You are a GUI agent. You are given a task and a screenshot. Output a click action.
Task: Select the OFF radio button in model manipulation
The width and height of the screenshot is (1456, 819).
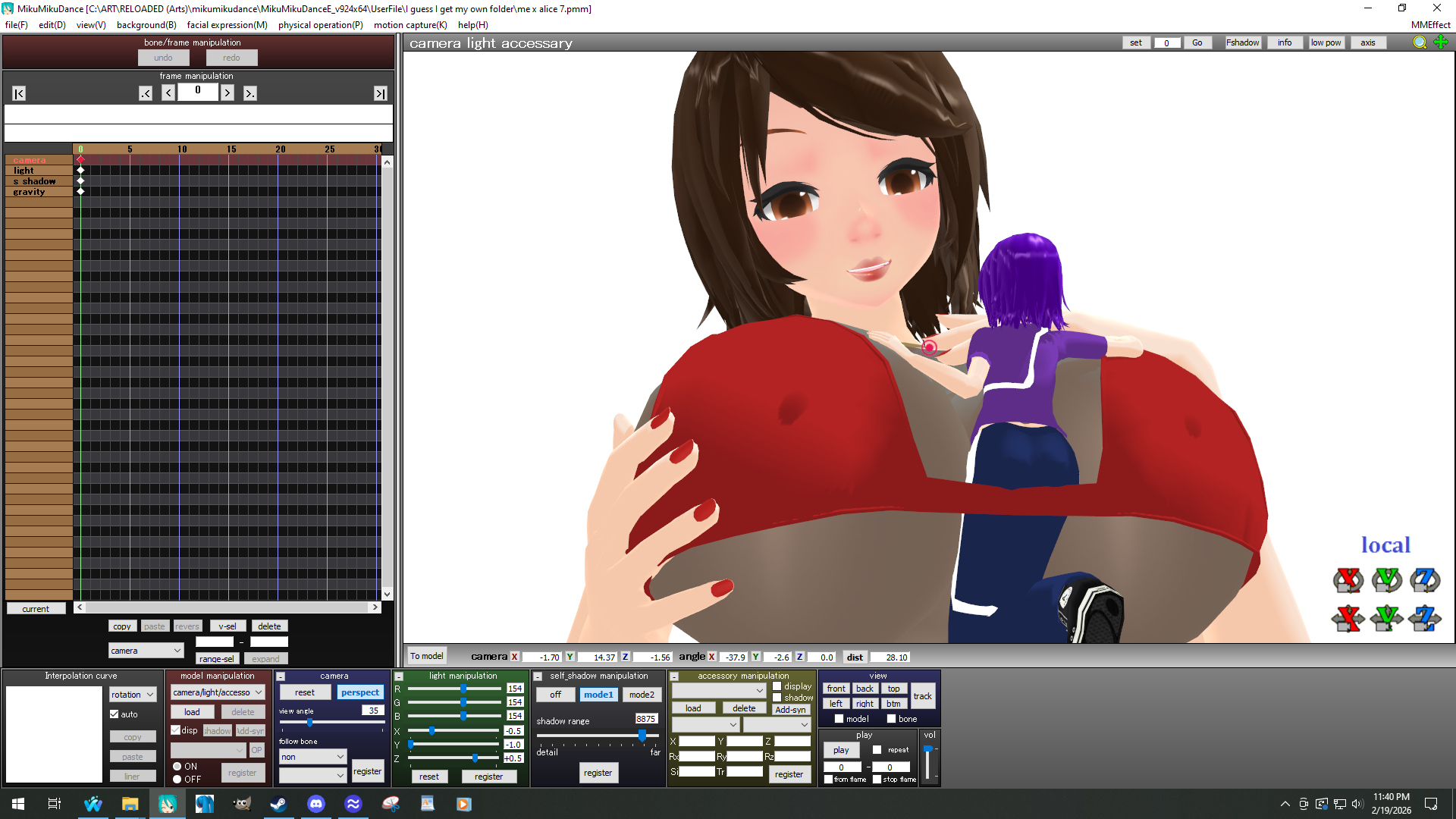point(177,779)
